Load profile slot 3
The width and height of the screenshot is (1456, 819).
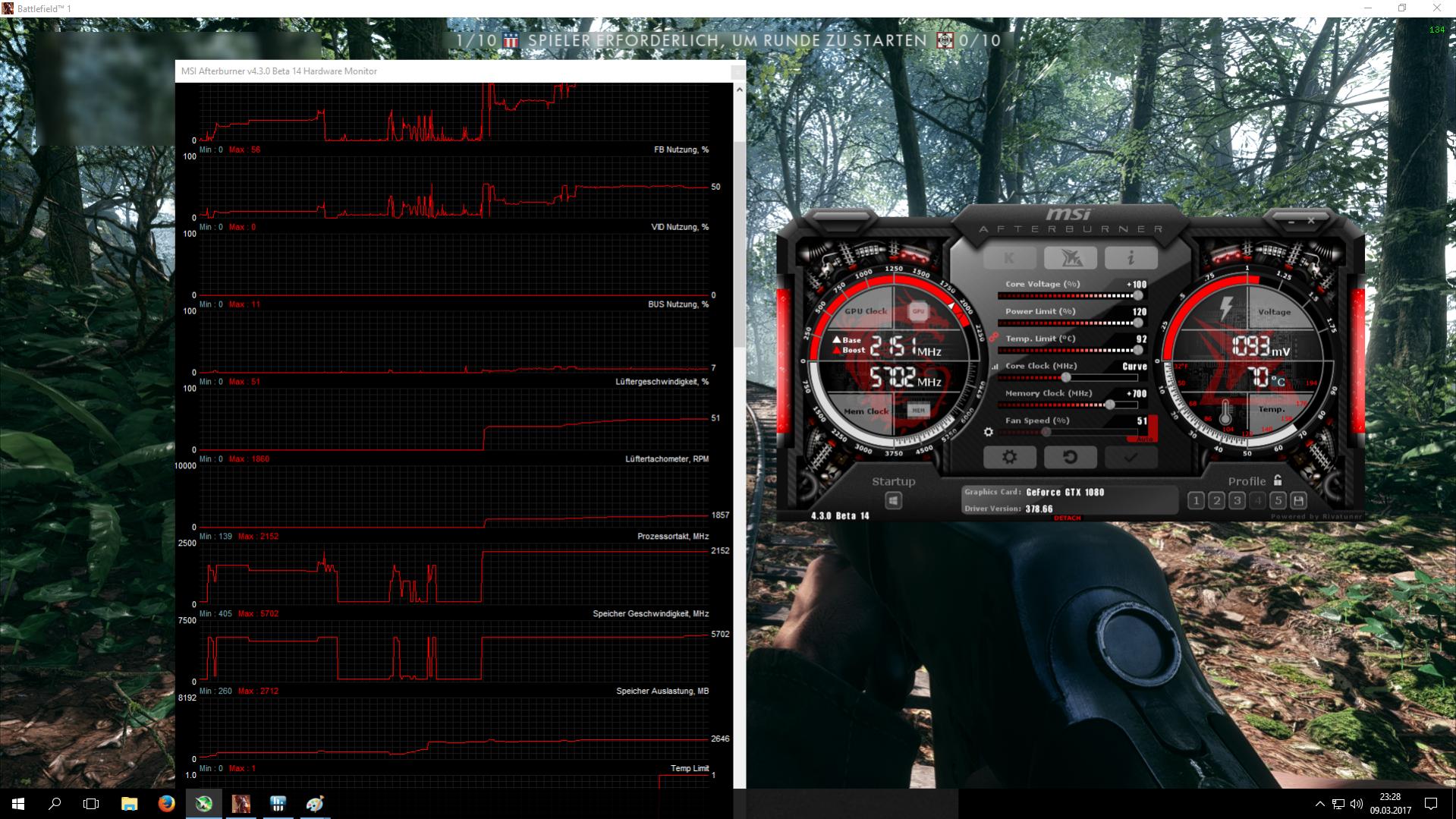tap(1237, 500)
